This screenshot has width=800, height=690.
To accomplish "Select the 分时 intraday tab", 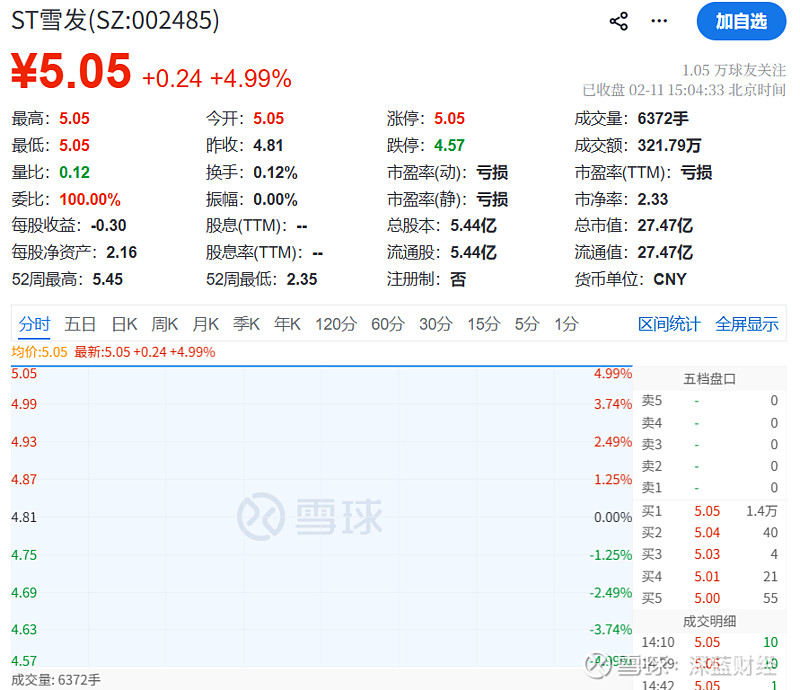I will [x=35, y=324].
